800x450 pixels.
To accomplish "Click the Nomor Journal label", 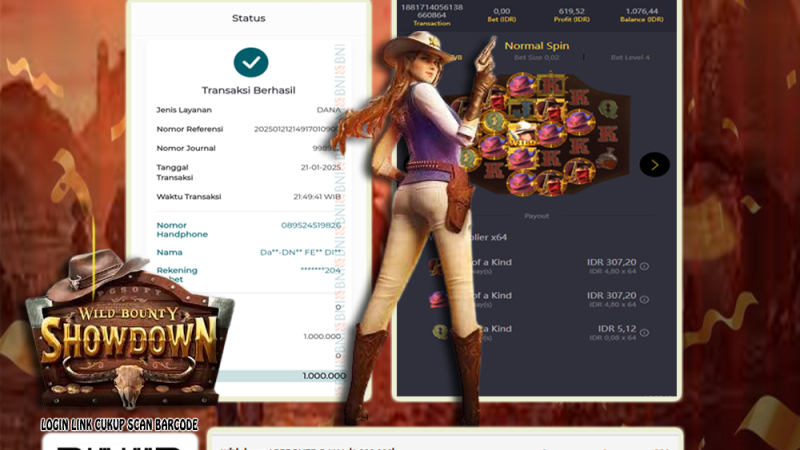I will click(x=186, y=148).
